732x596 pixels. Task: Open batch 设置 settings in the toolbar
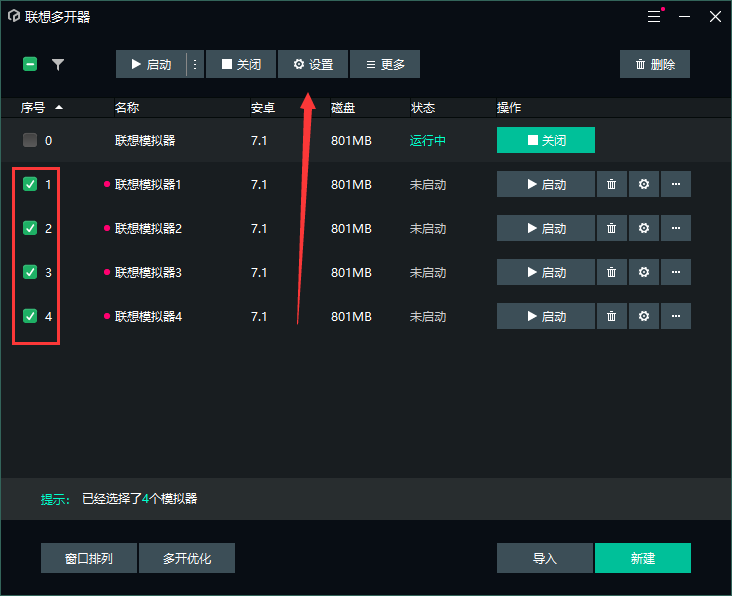pyautogui.click(x=313, y=64)
